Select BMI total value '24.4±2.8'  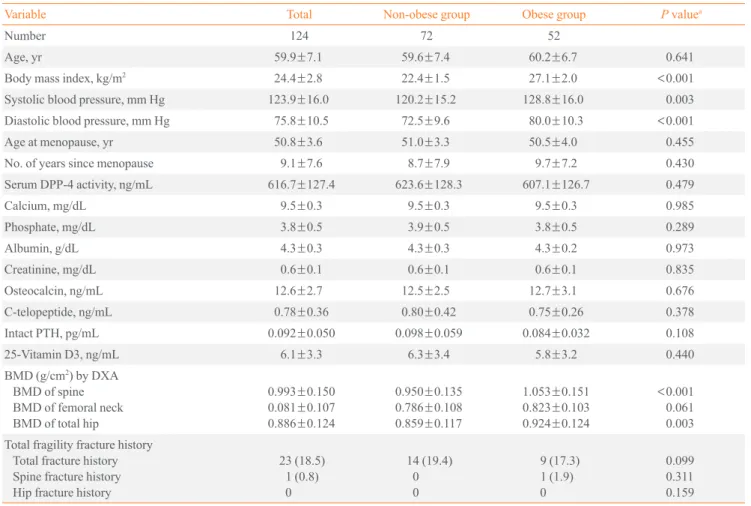click(298, 79)
